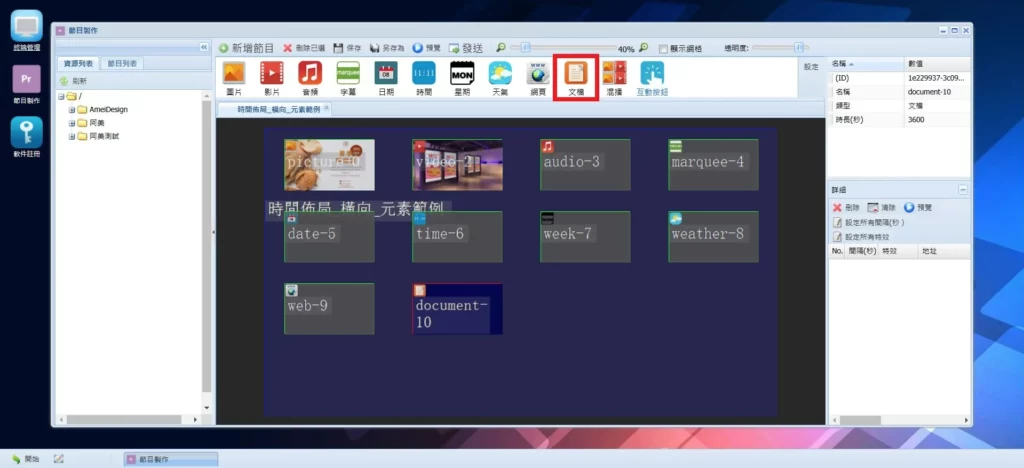
Task: Choose the 網頁 (web page) icon
Action: (x=539, y=75)
